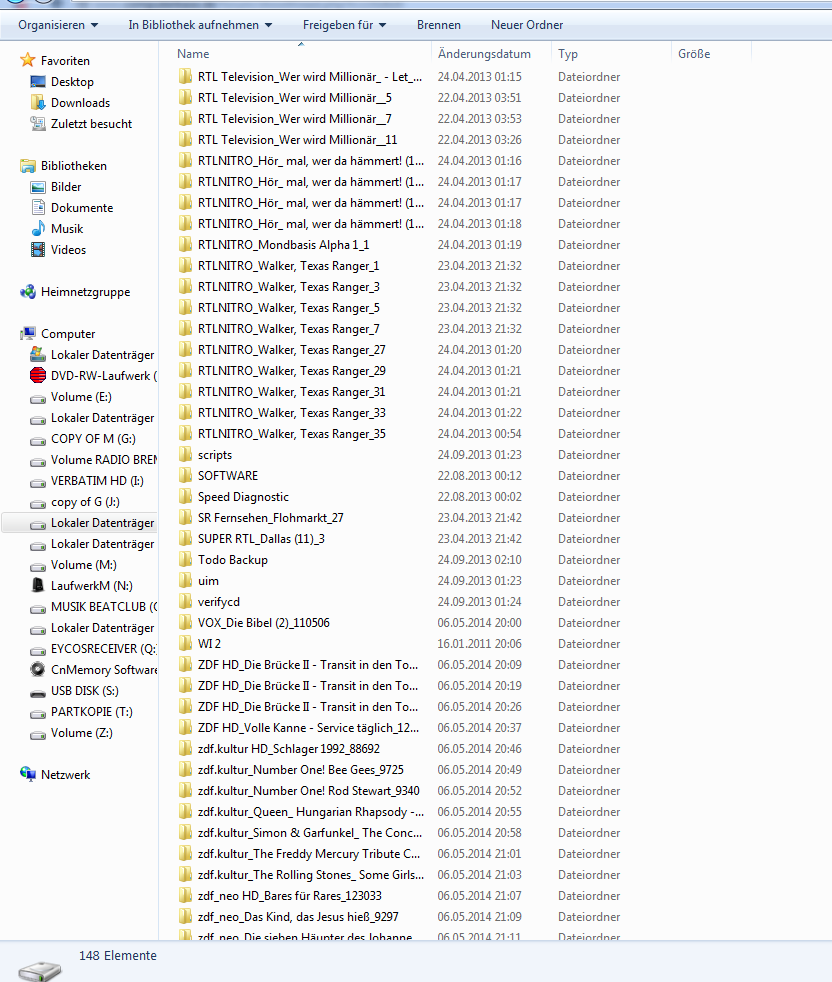Select zdf.kultur_Number One! Rod Stewart_9340
The width and height of the screenshot is (832, 982).
pyautogui.click(x=309, y=791)
